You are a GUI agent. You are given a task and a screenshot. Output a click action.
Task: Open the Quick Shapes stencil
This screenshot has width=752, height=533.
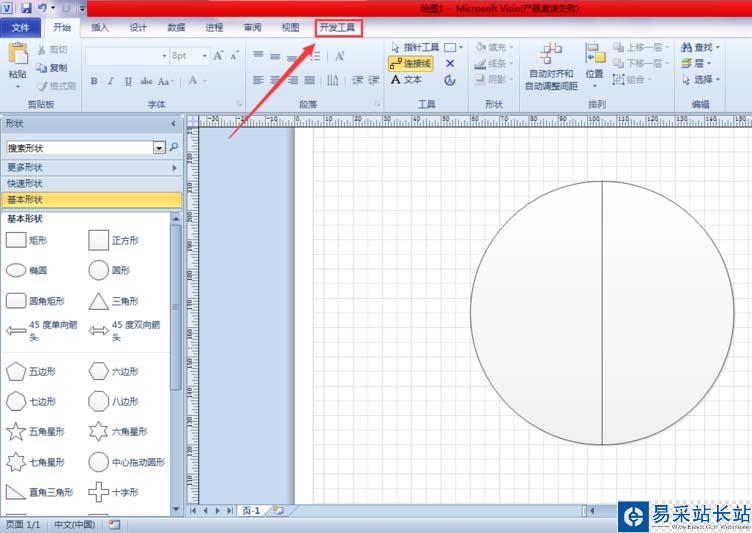[92, 183]
